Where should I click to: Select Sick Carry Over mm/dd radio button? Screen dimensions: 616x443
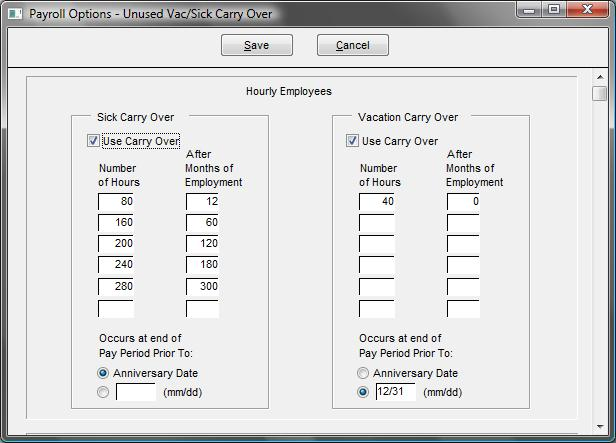[103, 392]
